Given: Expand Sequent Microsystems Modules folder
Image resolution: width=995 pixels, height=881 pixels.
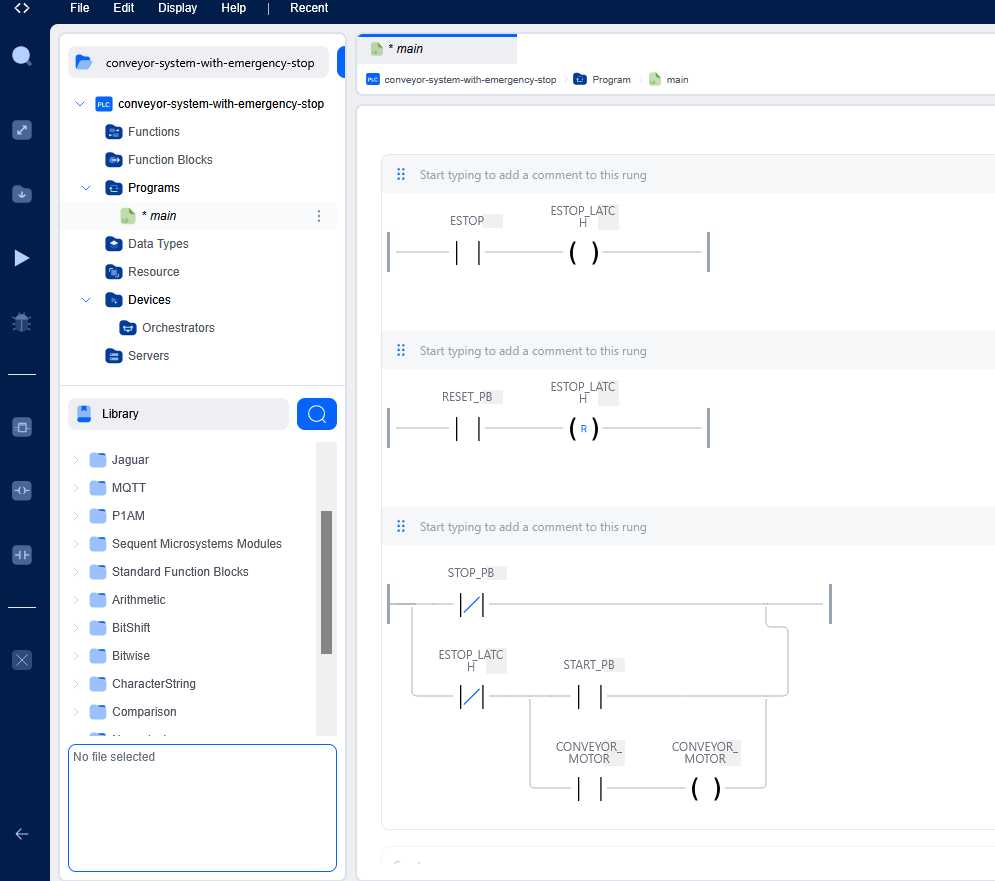Looking at the screenshot, I should [x=76, y=543].
